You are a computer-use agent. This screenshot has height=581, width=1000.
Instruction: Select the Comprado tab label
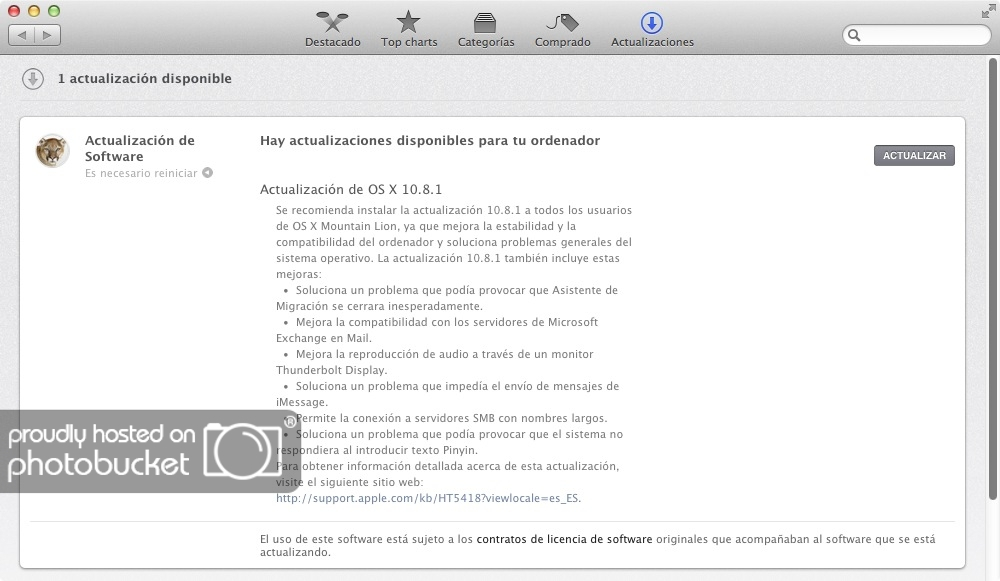click(562, 42)
